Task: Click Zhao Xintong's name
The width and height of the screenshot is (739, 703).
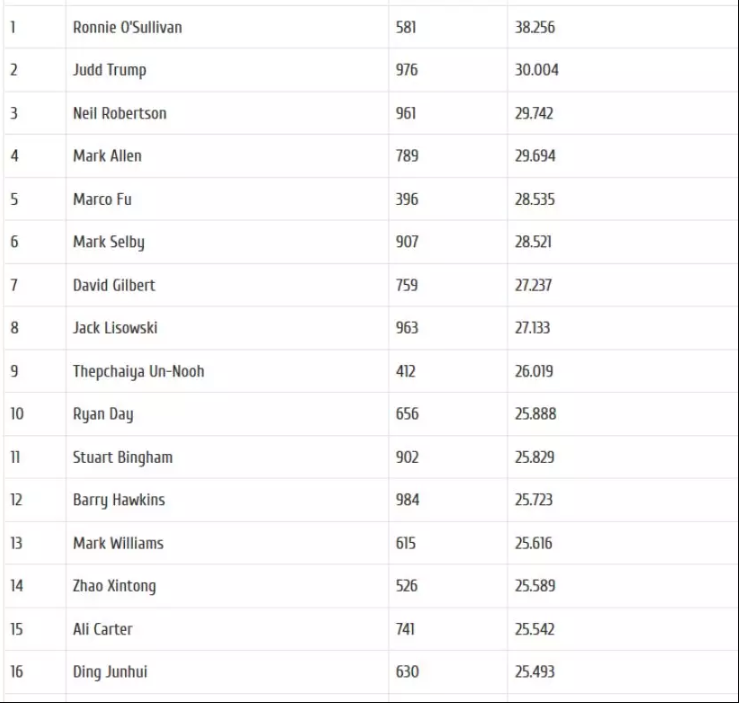Action: point(114,586)
